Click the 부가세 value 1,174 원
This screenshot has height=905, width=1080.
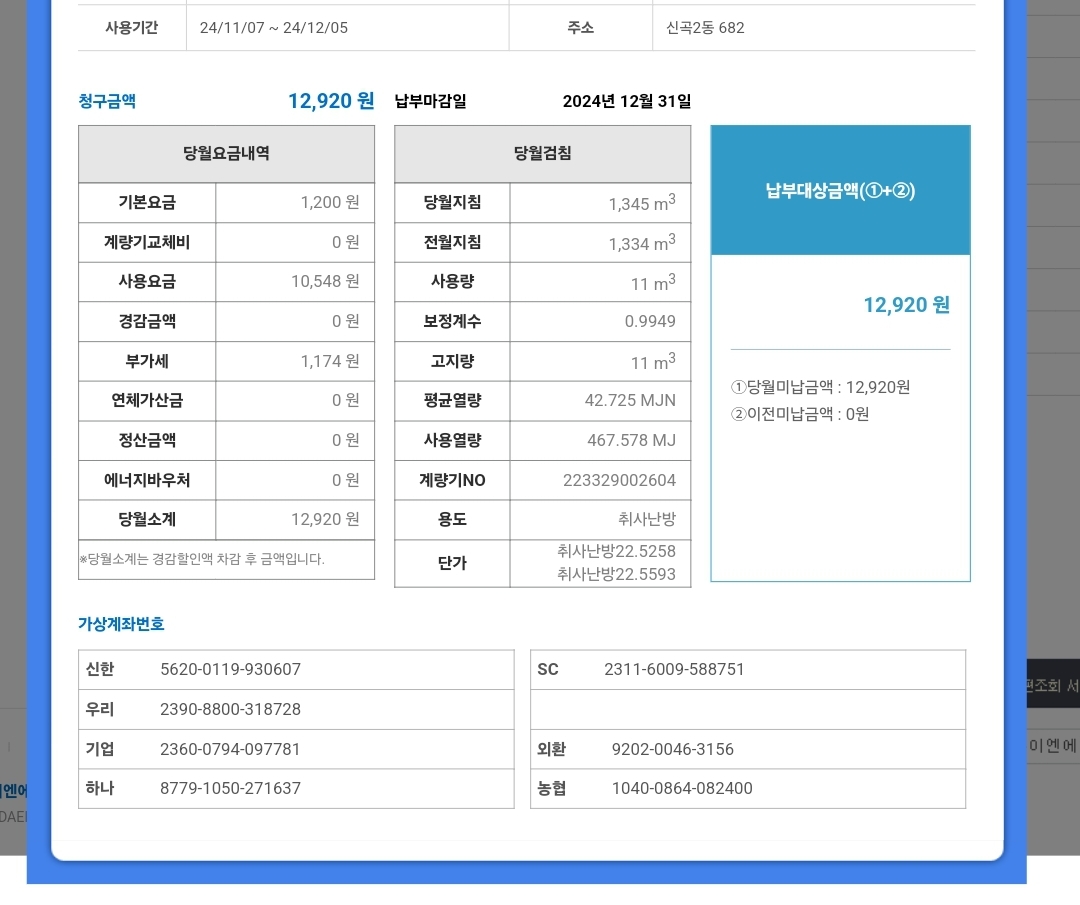coord(330,361)
